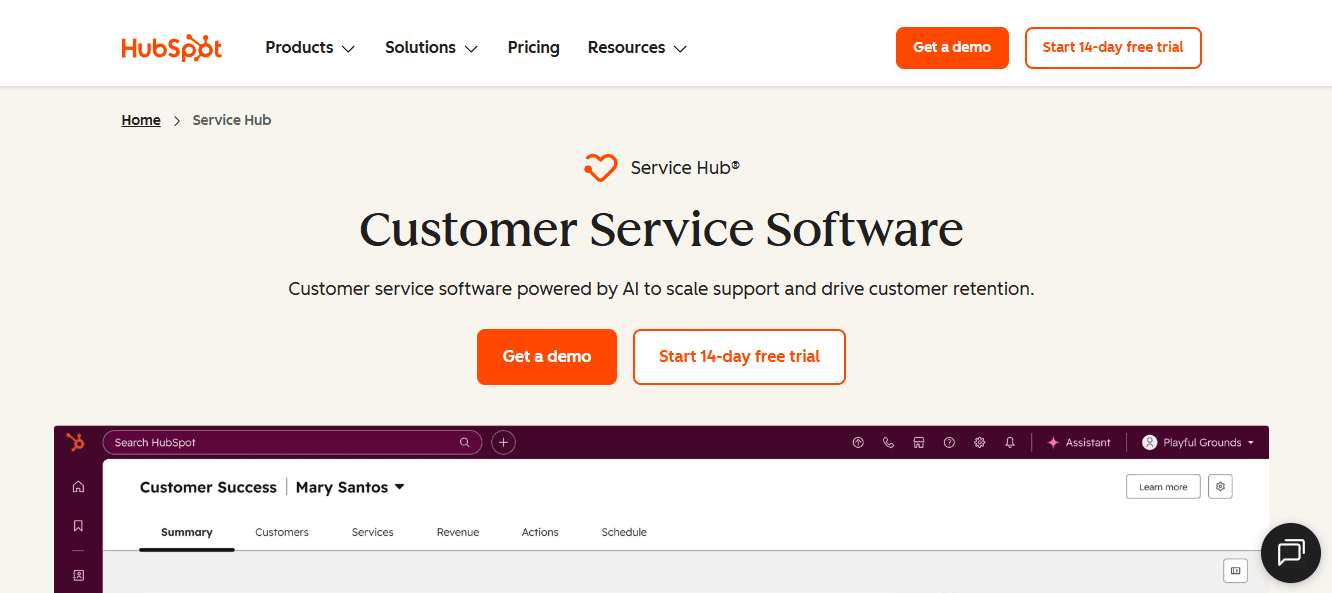
Task: Expand the Products navigation dropdown
Action: (x=309, y=47)
